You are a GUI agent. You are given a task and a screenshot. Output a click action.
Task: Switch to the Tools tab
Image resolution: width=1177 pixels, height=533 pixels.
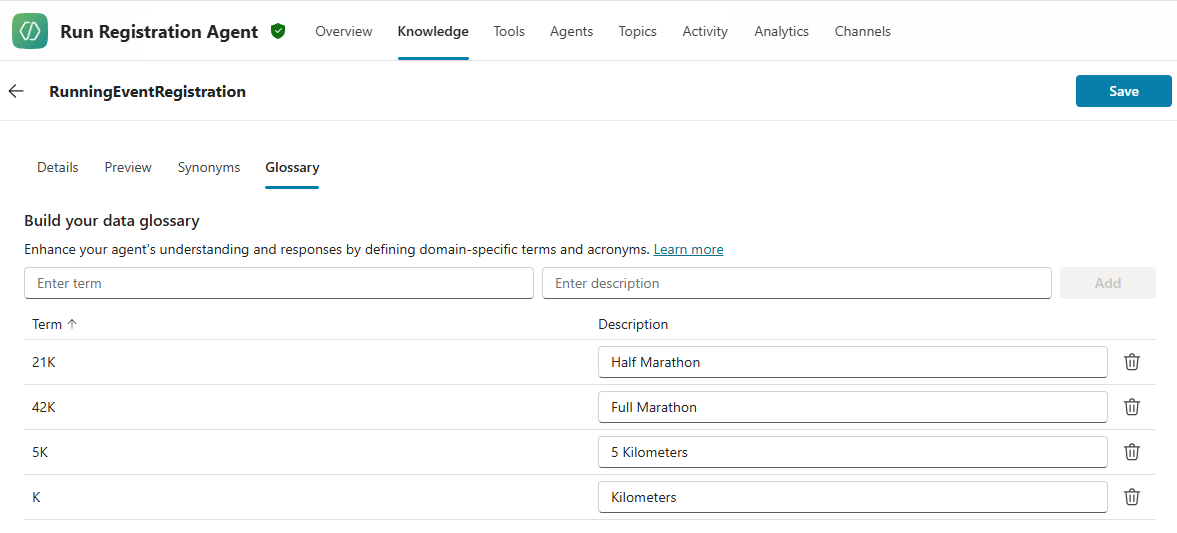(508, 31)
